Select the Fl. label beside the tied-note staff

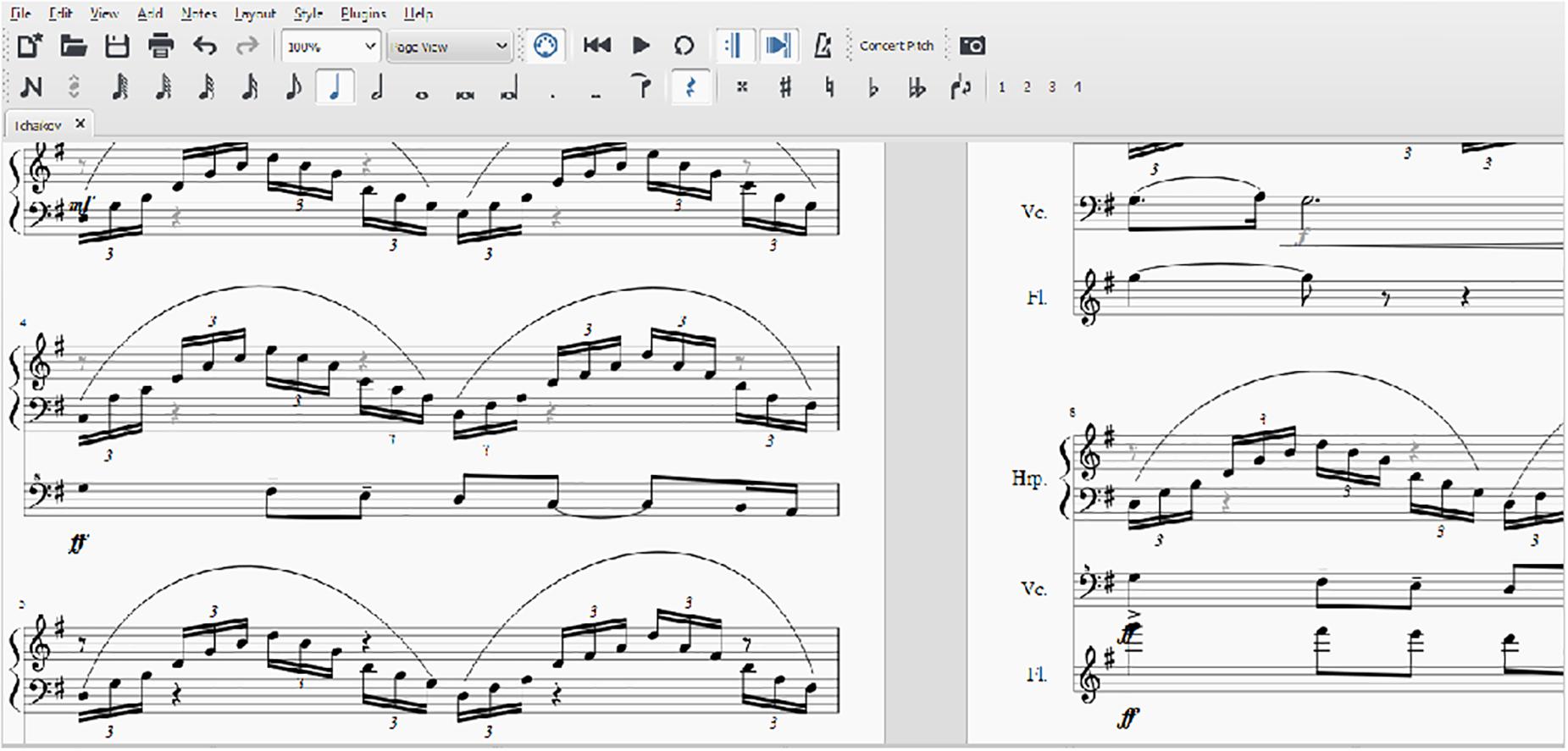(1036, 297)
